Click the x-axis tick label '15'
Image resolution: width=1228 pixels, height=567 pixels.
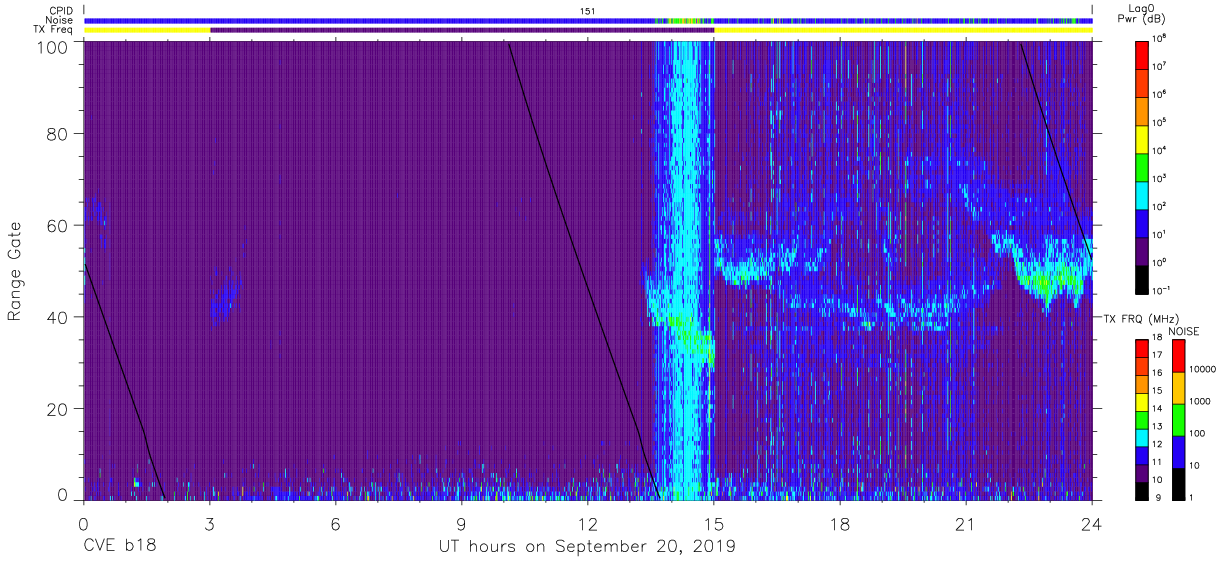[714, 523]
